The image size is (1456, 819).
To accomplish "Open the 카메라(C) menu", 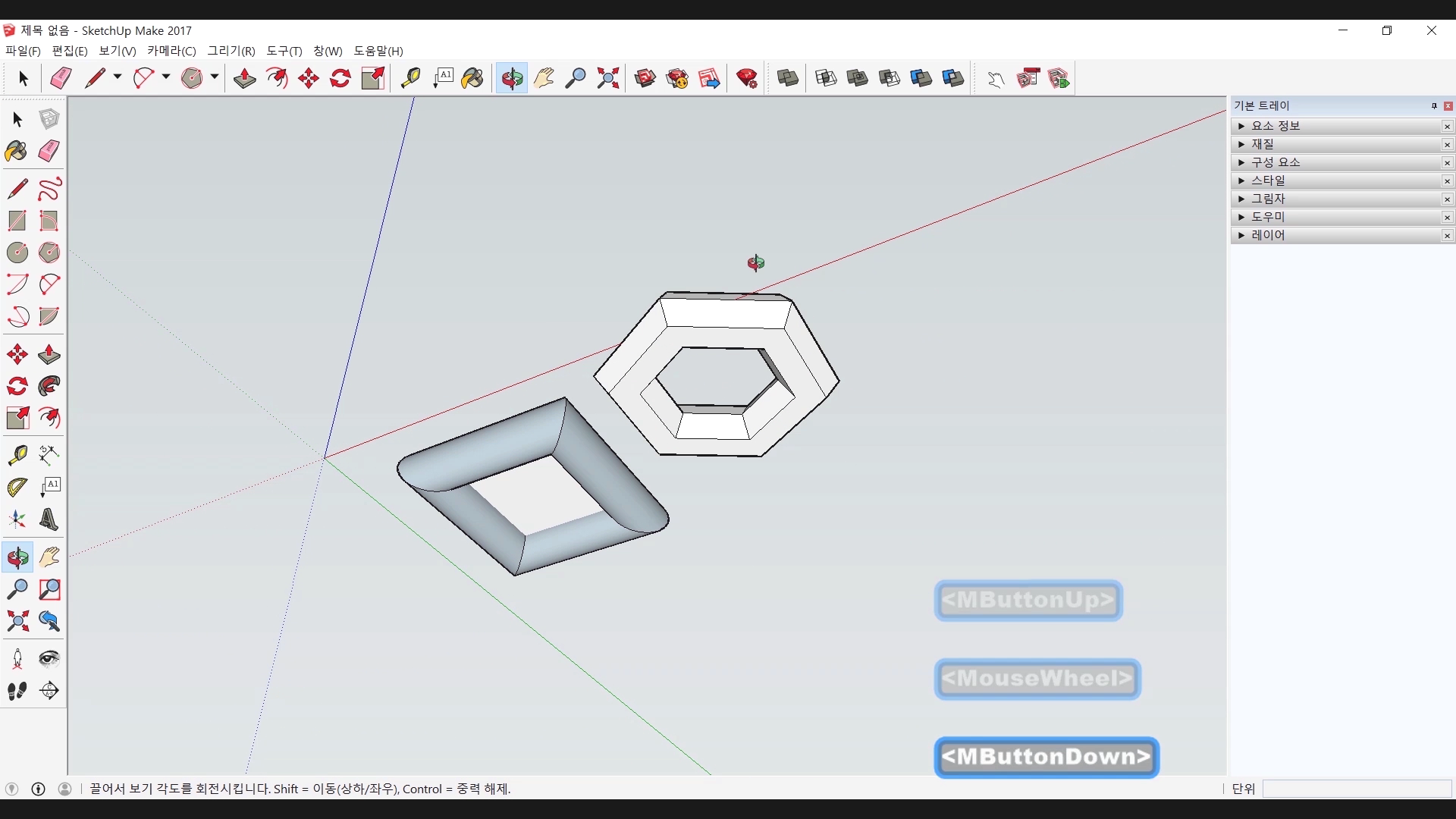I will click(x=171, y=51).
